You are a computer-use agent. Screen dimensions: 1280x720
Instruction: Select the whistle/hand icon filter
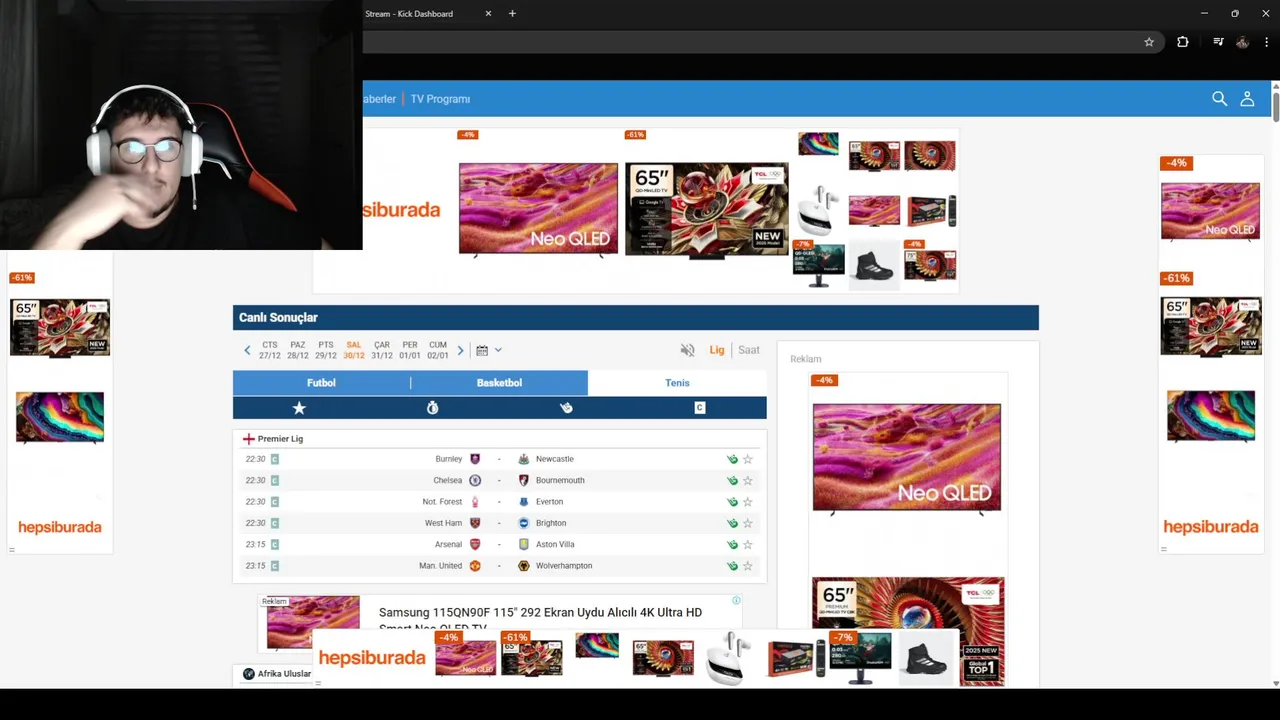(x=566, y=408)
